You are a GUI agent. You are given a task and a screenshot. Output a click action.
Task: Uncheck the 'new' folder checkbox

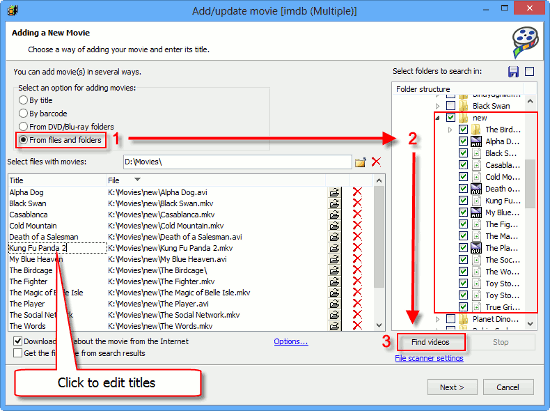click(x=450, y=117)
